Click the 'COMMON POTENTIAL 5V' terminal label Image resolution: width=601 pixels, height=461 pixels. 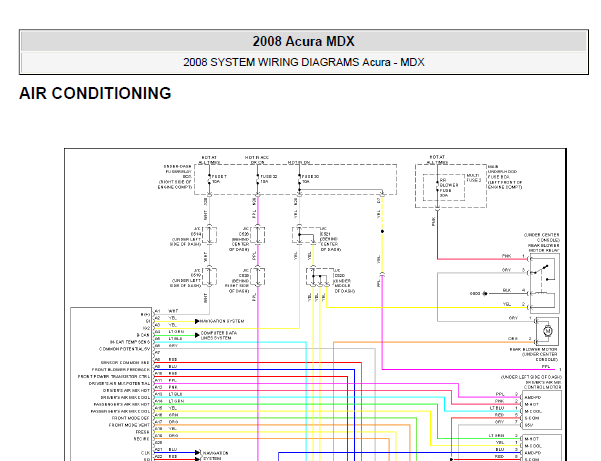coord(125,349)
